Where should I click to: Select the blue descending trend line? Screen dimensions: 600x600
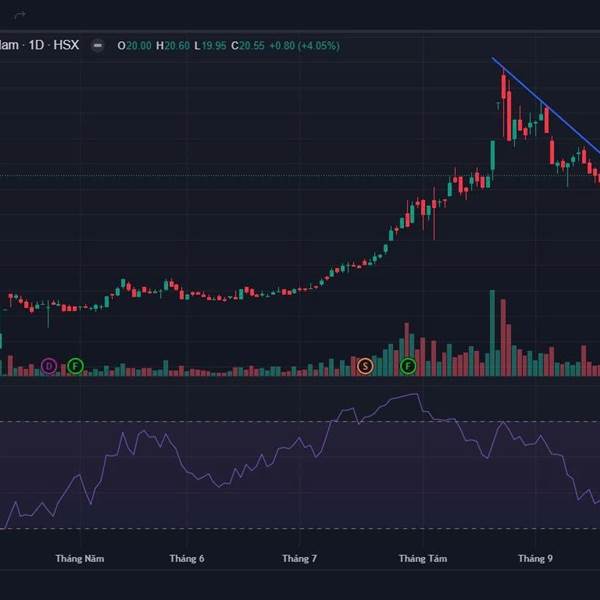[x=546, y=105]
